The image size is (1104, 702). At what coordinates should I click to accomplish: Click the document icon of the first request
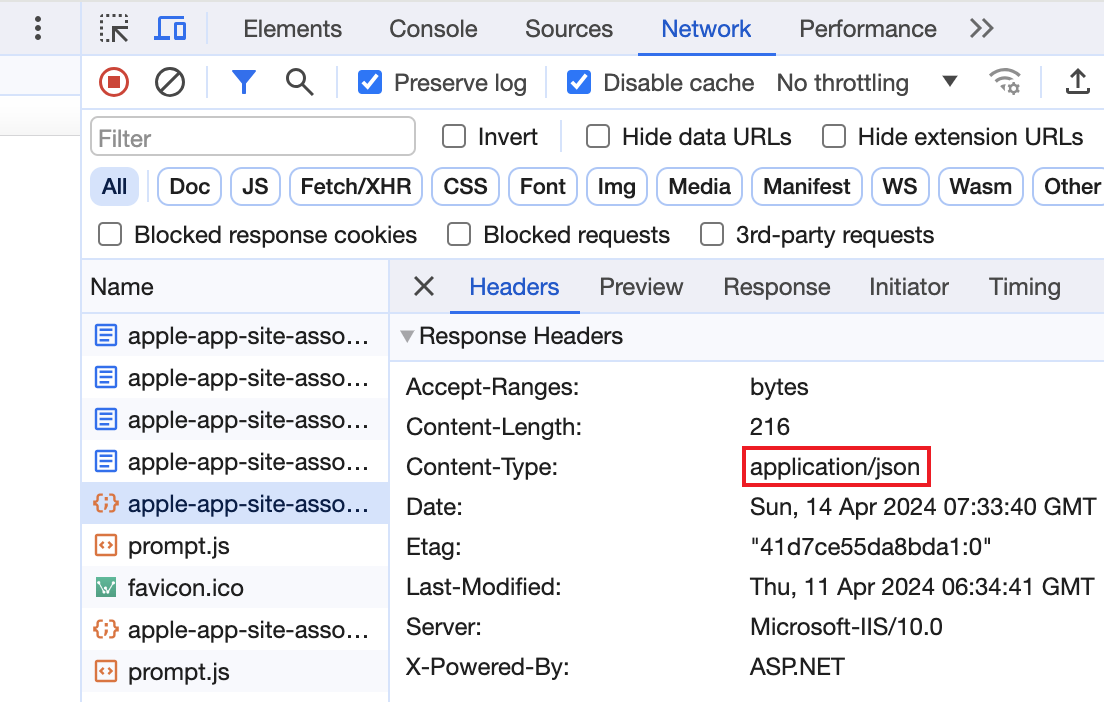tap(106, 336)
